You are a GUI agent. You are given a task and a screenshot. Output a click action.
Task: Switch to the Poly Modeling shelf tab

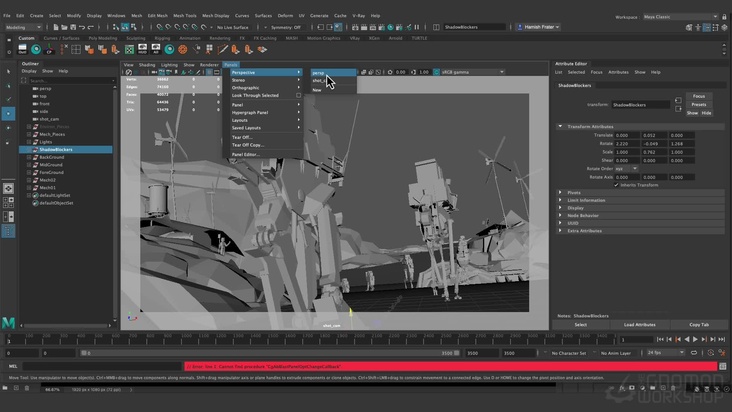pyautogui.click(x=103, y=38)
